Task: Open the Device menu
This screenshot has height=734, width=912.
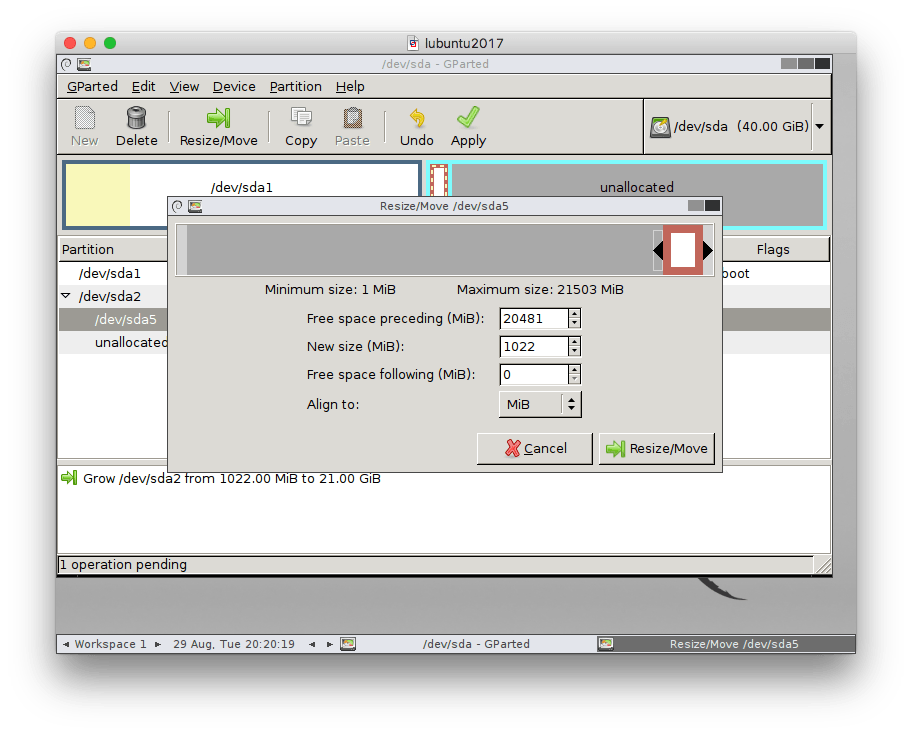Action: (x=234, y=87)
